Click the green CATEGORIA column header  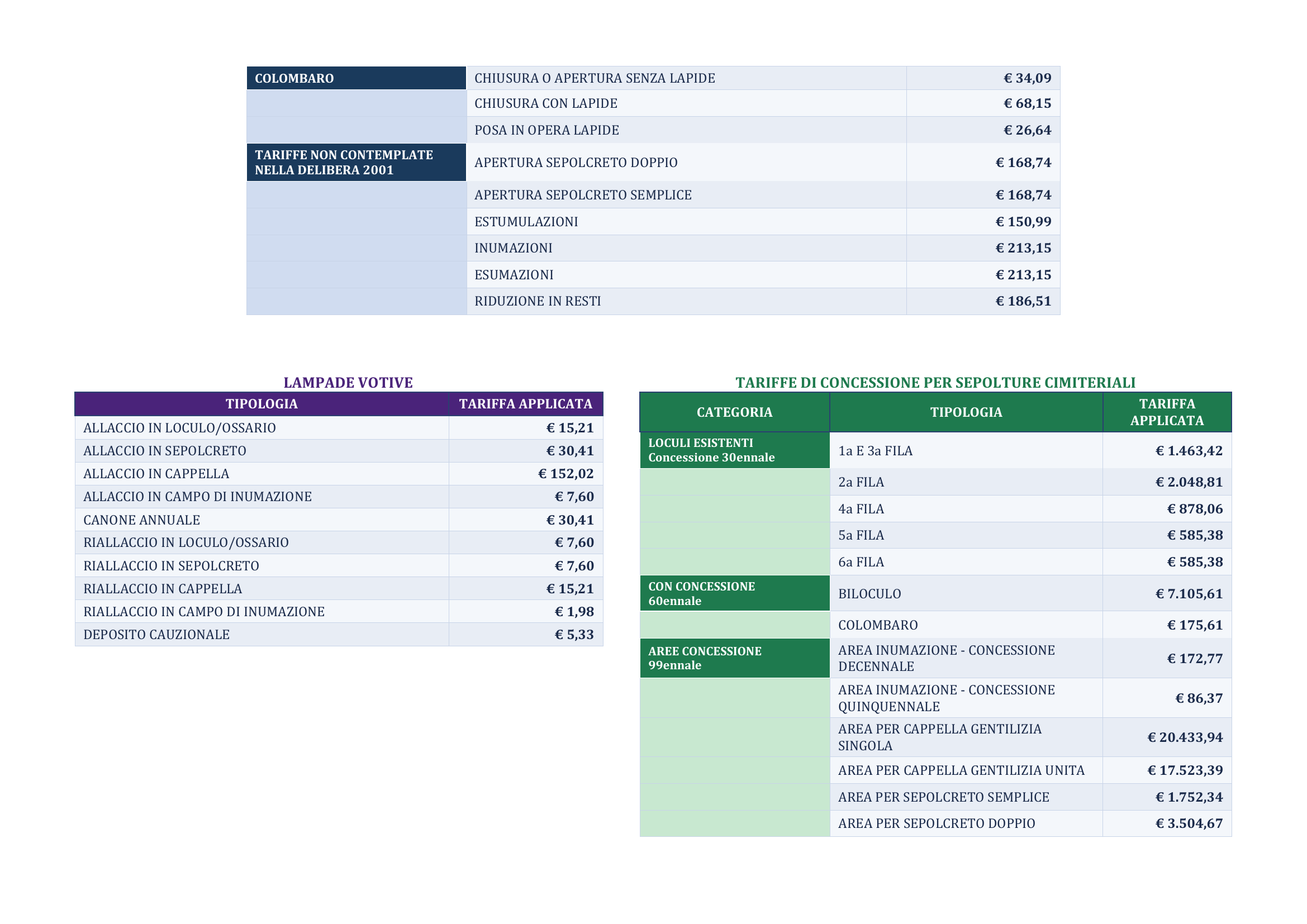(x=735, y=412)
